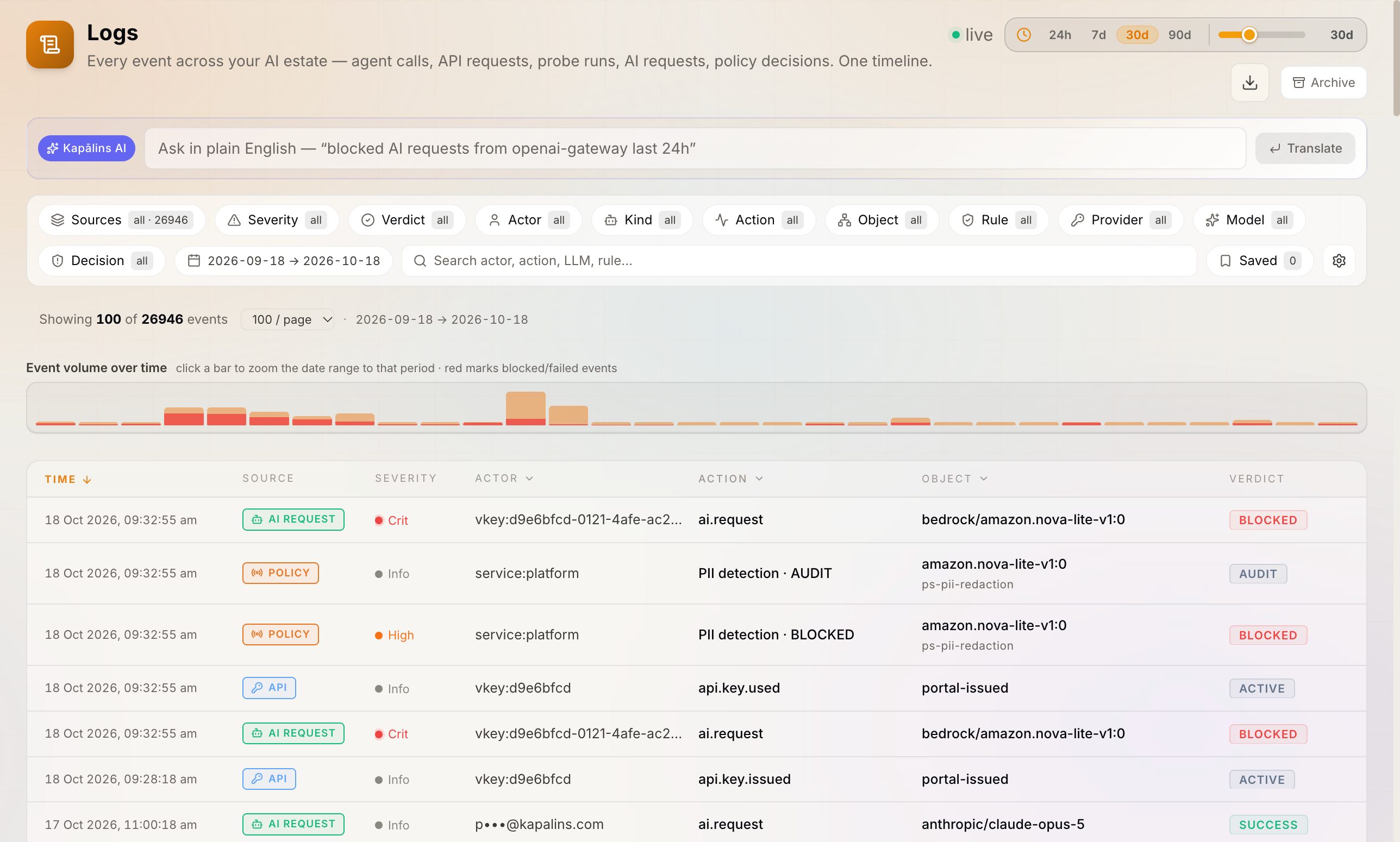The height and width of the screenshot is (842, 1400).
Task: Sort by the TIME column header
Action: (x=67, y=480)
